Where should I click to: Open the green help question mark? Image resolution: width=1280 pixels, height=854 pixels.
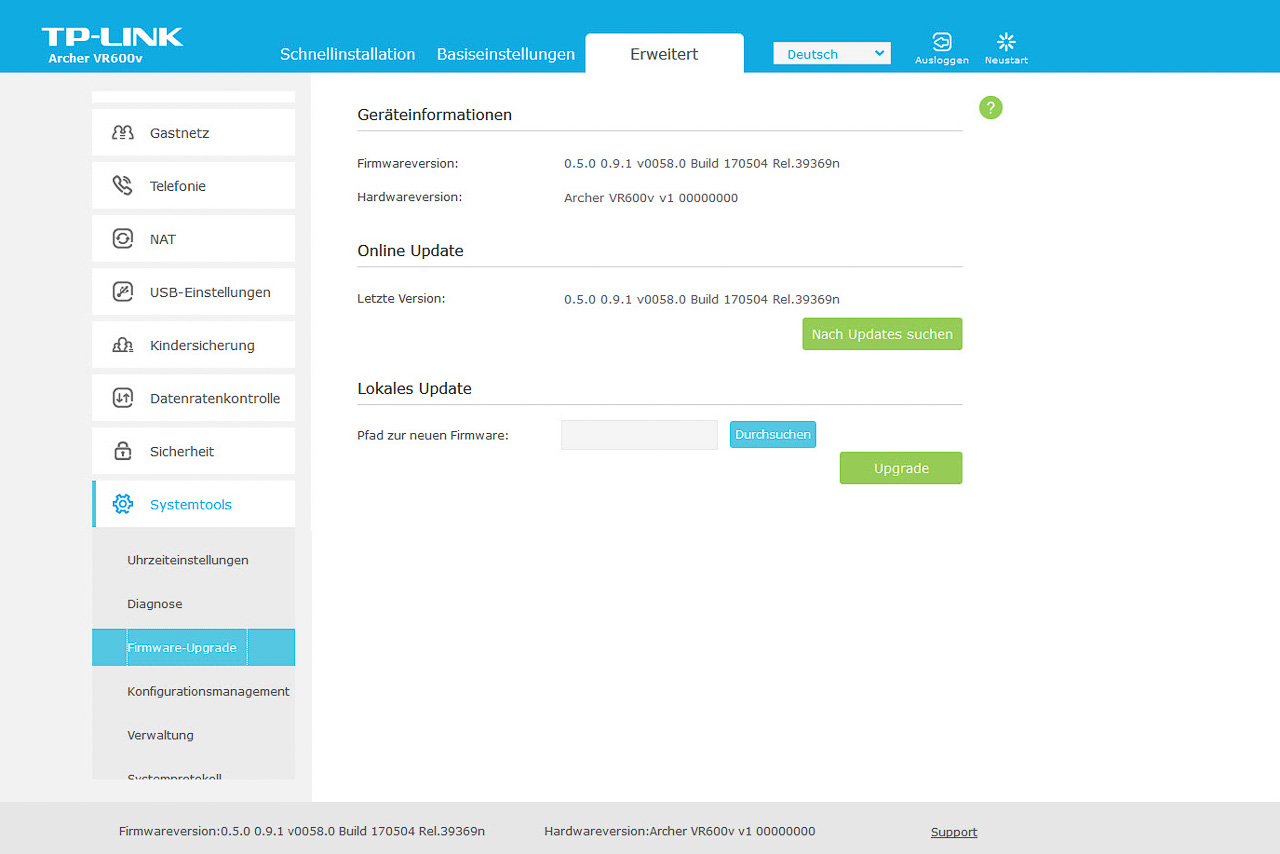pyautogui.click(x=990, y=108)
